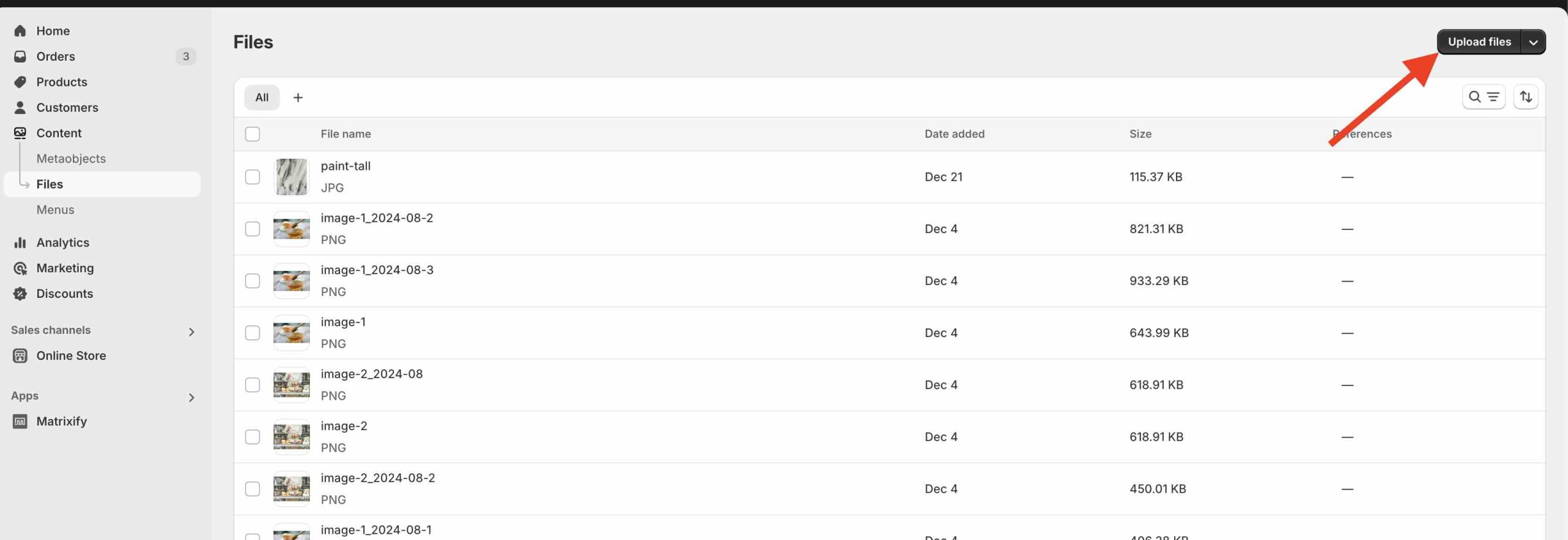Expand the Upload files dropdown arrow
Image resolution: width=1568 pixels, height=540 pixels.
tap(1532, 42)
